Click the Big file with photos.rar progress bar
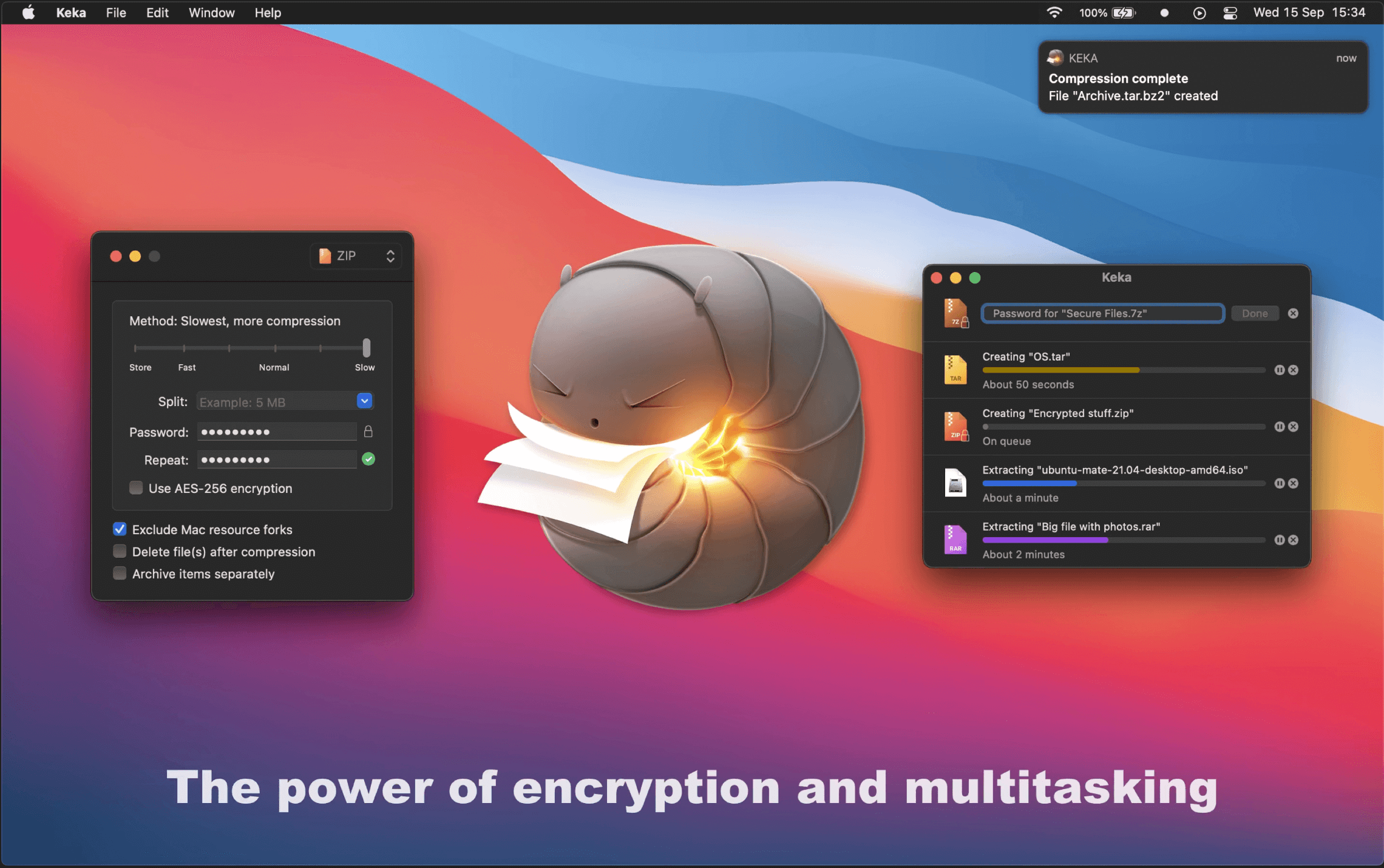Viewport: 1384px width, 868px height. click(1124, 540)
